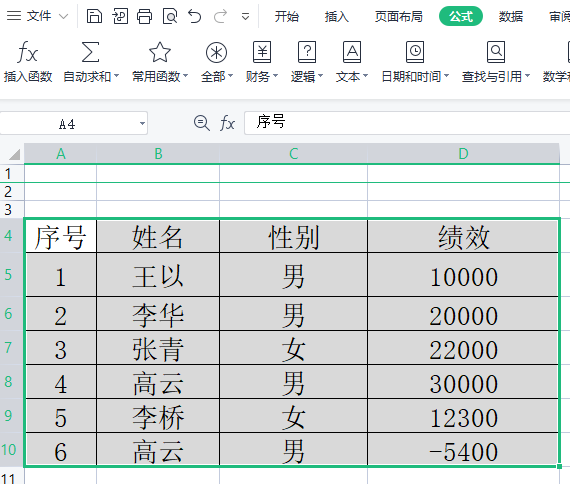
Task: Click the cell containing 李桥
Action: coord(158,416)
